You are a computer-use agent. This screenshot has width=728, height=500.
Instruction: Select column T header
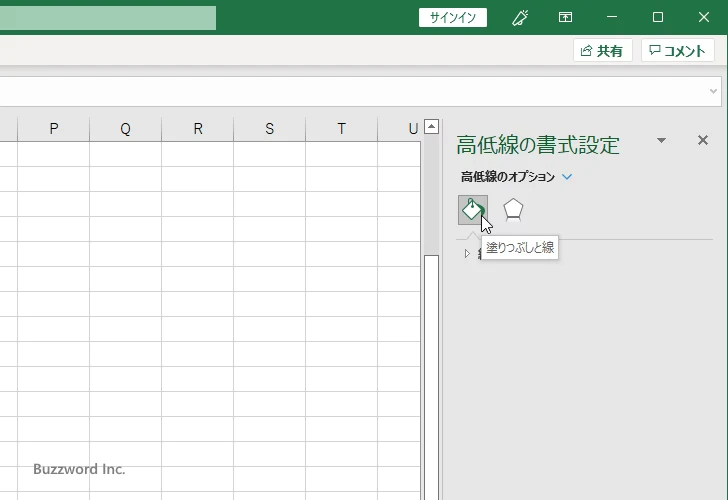341,129
